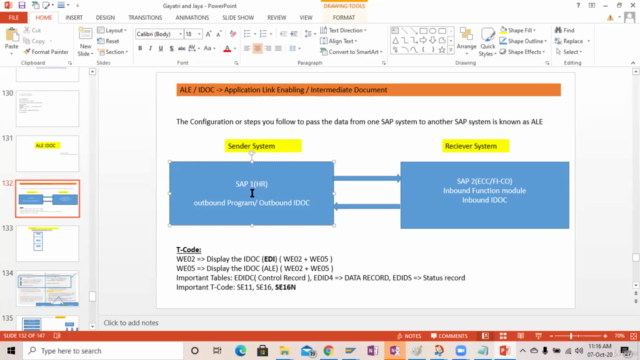Start Slide Show from status bar
Viewport: 640px width, 360px height.
tap(538, 336)
